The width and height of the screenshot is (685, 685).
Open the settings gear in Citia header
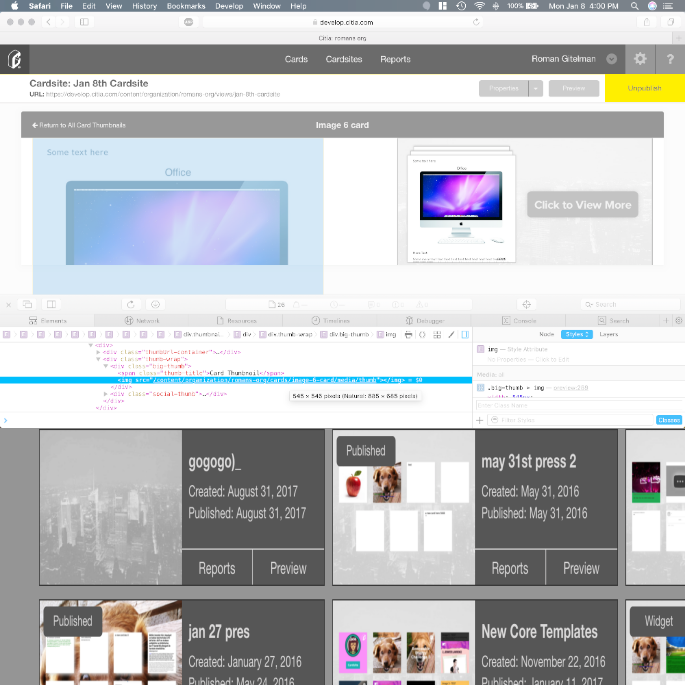click(640, 59)
